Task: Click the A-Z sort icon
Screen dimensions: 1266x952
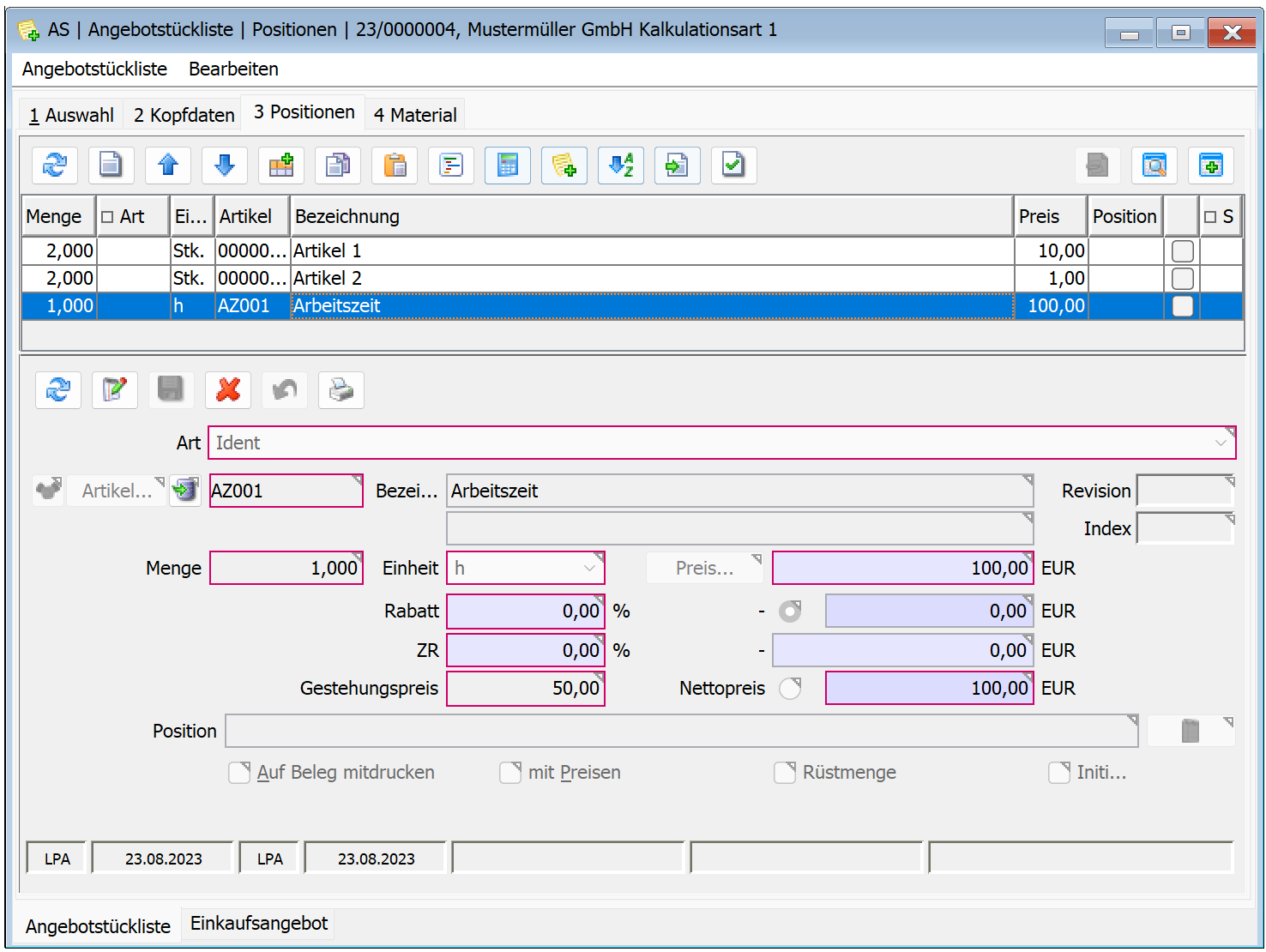Action: pos(621,165)
